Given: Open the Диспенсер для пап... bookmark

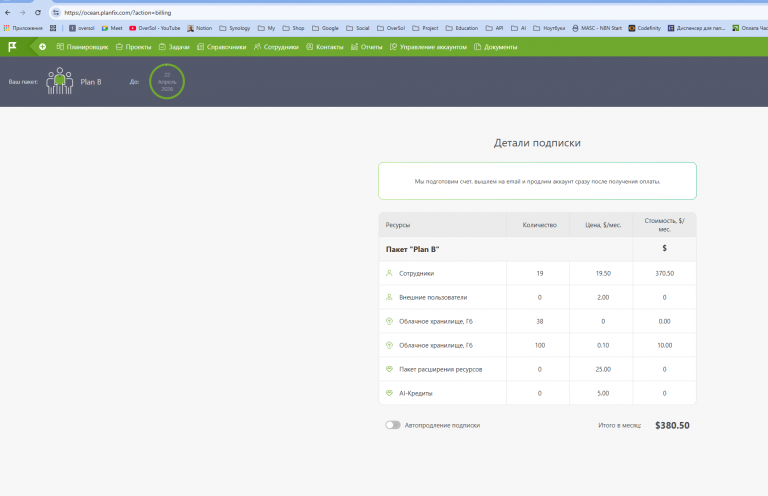Looking at the screenshot, I should pos(696,28).
